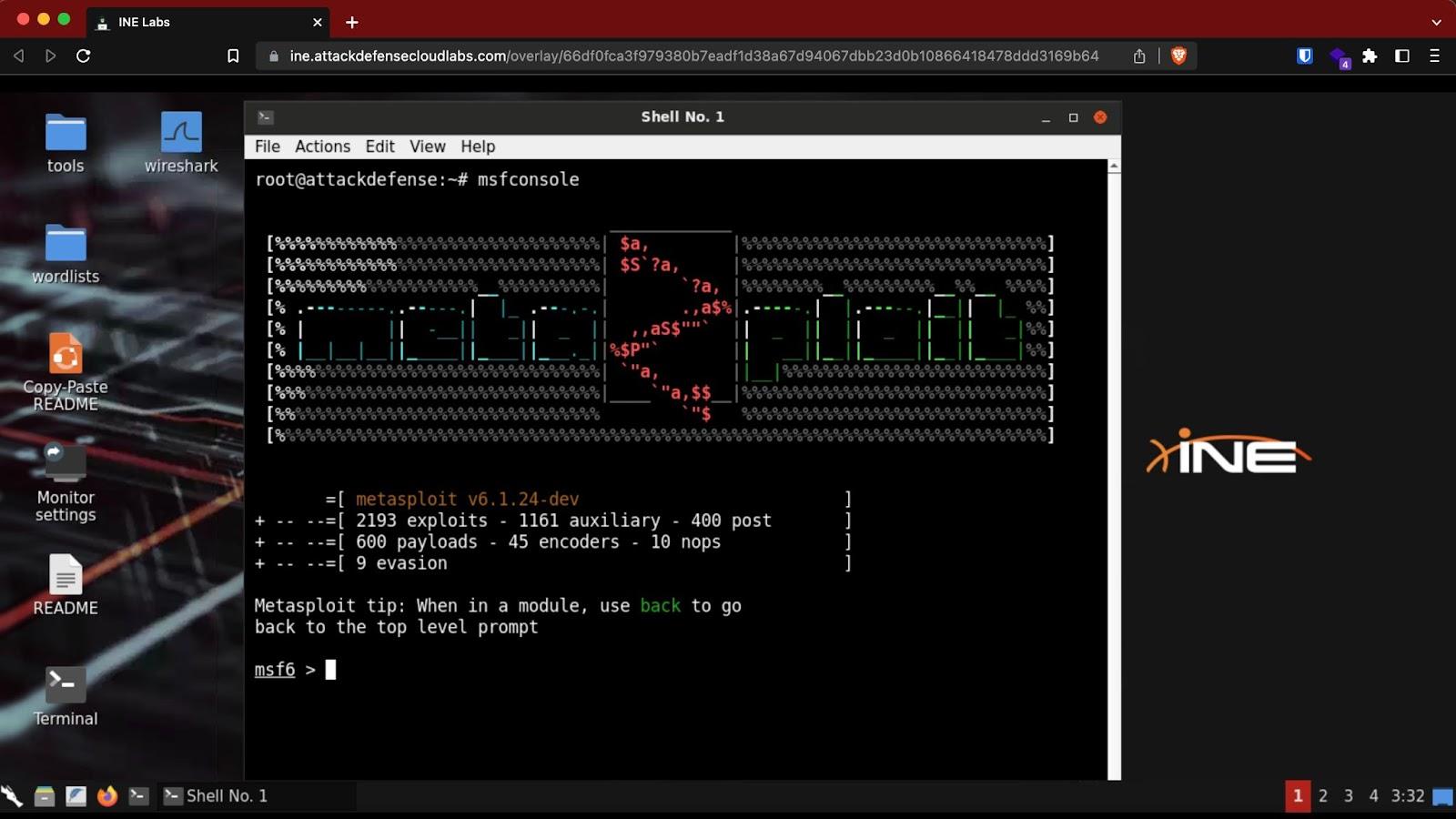Screen dimensions: 1456x819
Task: Open the browser main menu
Action: (1434, 56)
